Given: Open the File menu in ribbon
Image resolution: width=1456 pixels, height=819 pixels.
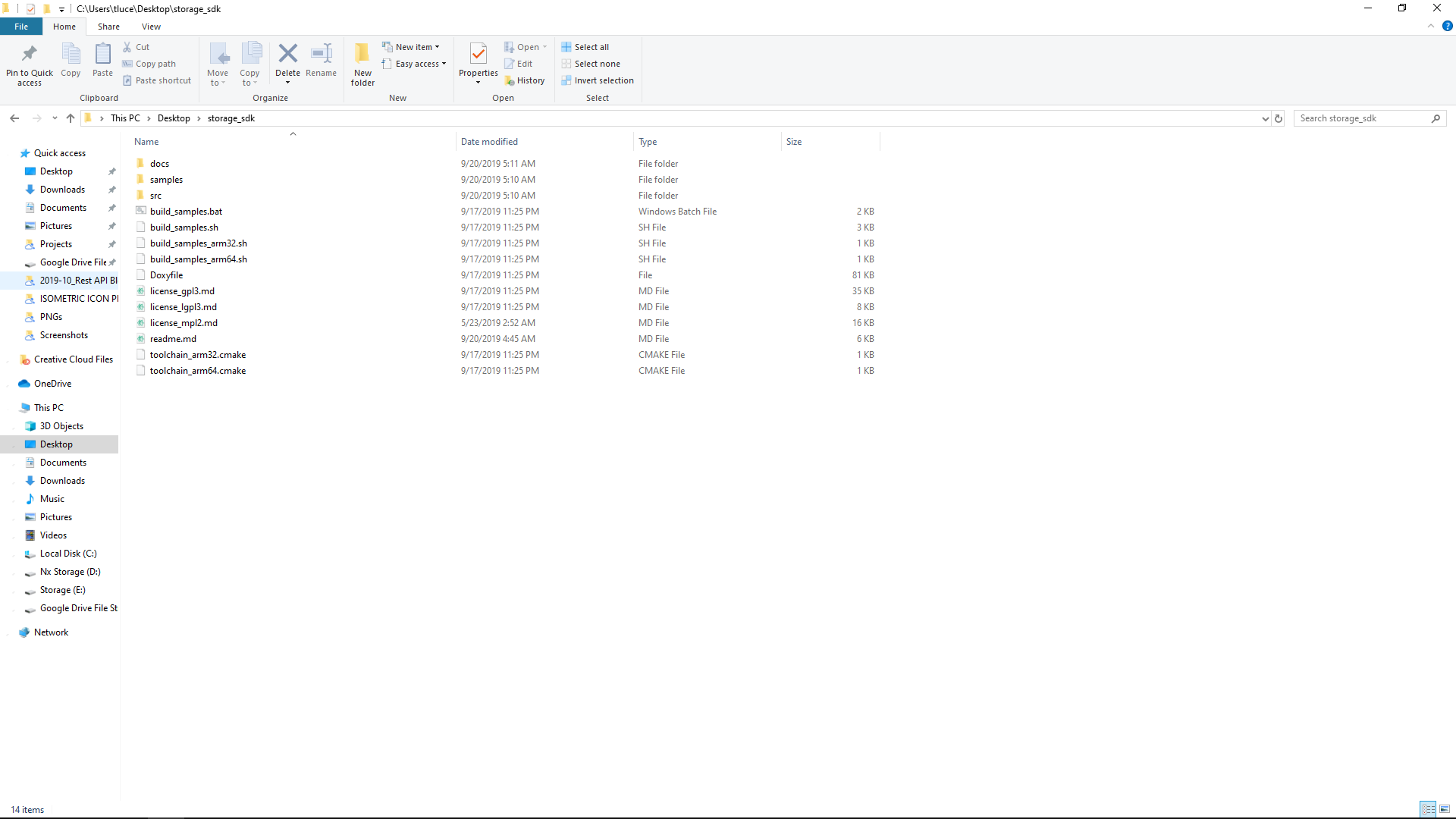Looking at the screenshot, I should coord(20,26).
